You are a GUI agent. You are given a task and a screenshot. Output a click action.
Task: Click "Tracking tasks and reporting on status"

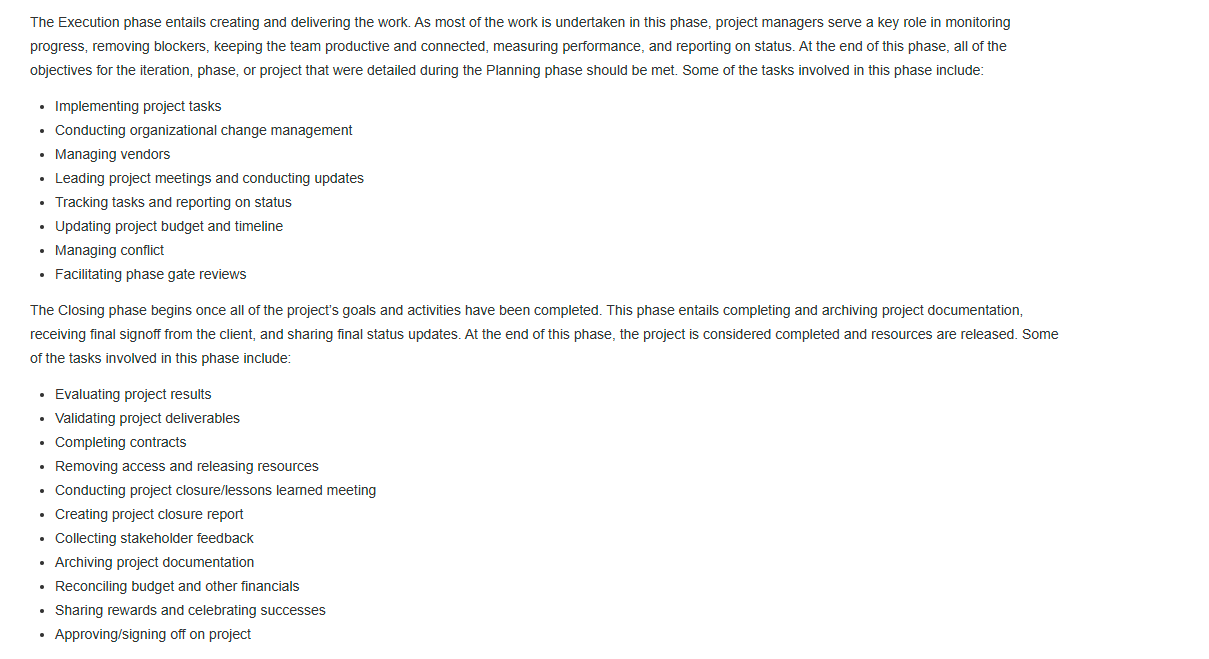[x=173, y=202]
